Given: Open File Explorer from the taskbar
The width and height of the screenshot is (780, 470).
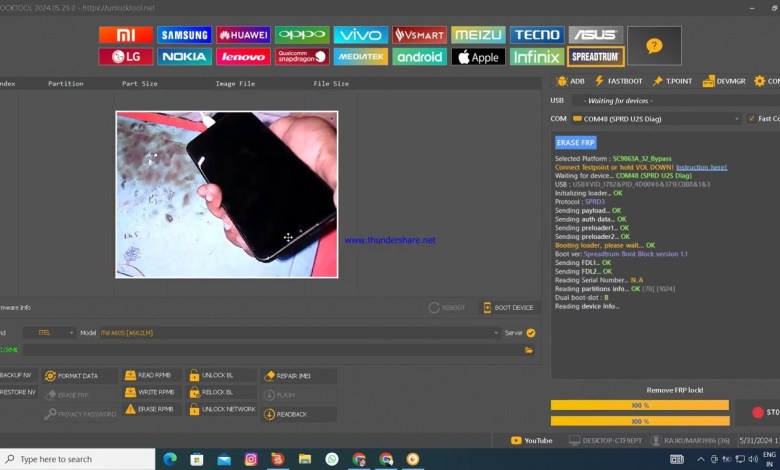Looking at the screenshot, I should pos(305,459).
